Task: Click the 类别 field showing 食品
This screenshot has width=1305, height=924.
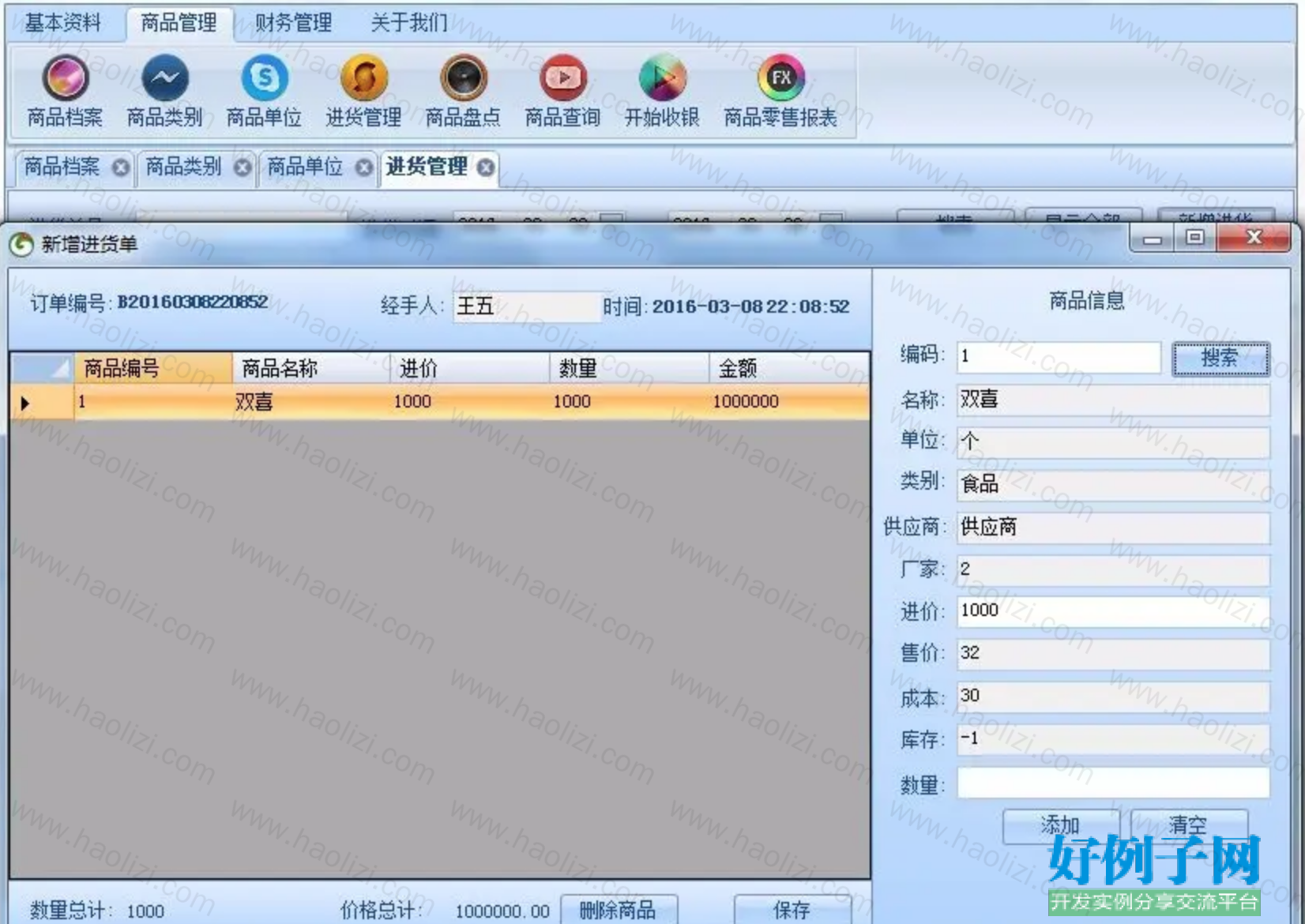Action: [1113, 484]
